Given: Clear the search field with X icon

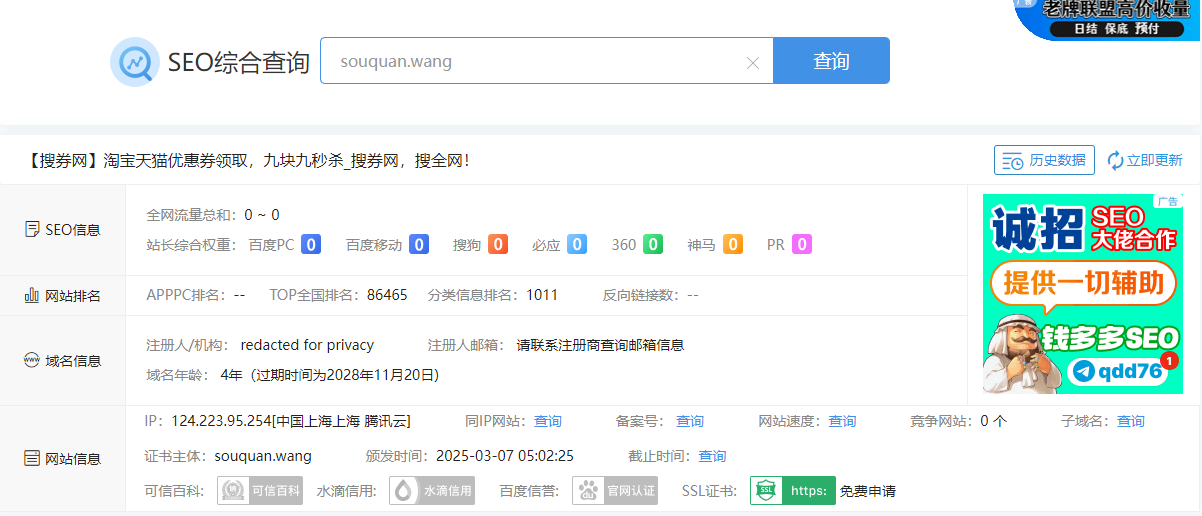Looking at the screenshot, I should coord(753,63).
